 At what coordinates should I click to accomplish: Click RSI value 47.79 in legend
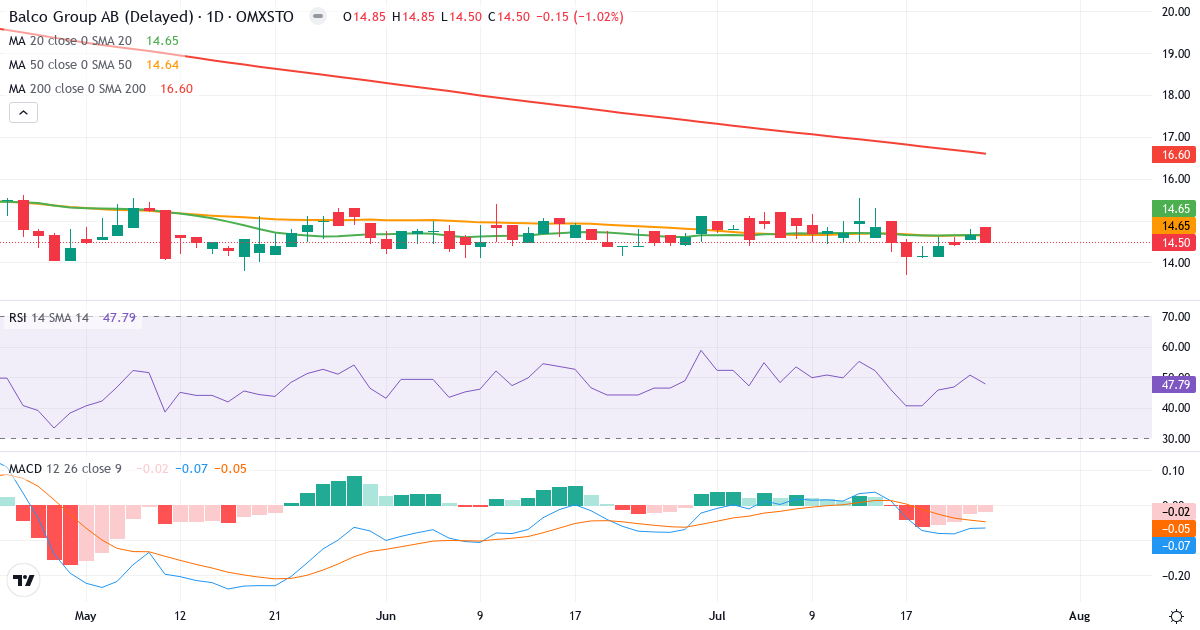tap(119, 318)
